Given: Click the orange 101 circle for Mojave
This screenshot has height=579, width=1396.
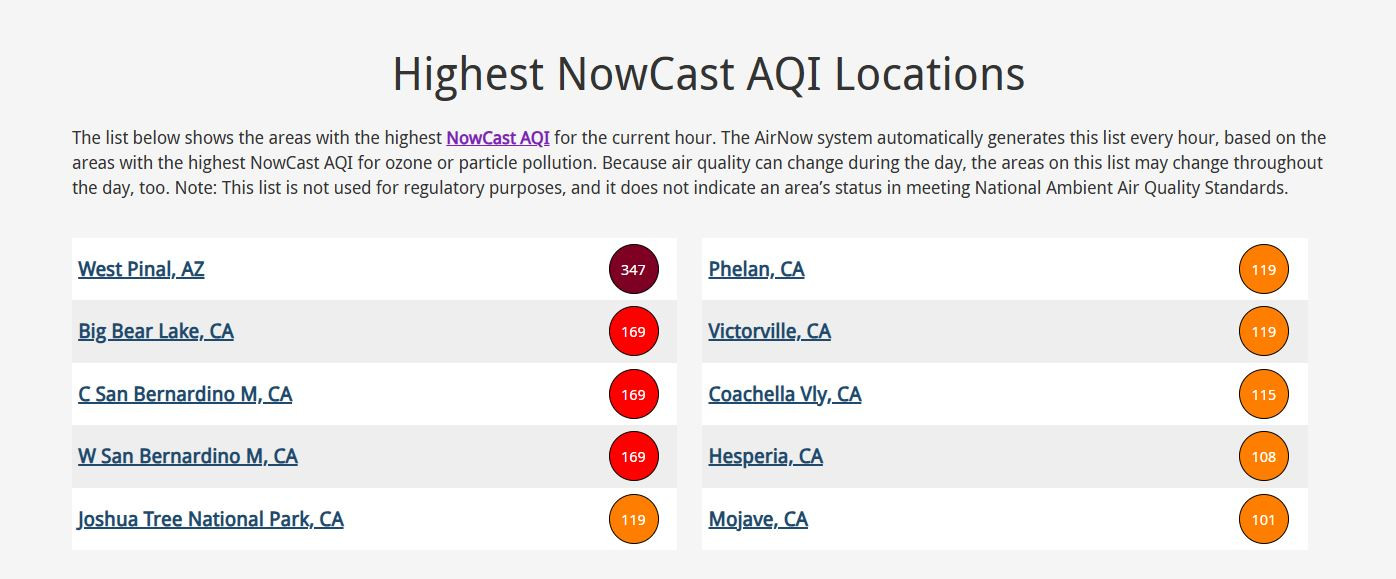Looking at the screenshot, I should (x=1264, y=519).
